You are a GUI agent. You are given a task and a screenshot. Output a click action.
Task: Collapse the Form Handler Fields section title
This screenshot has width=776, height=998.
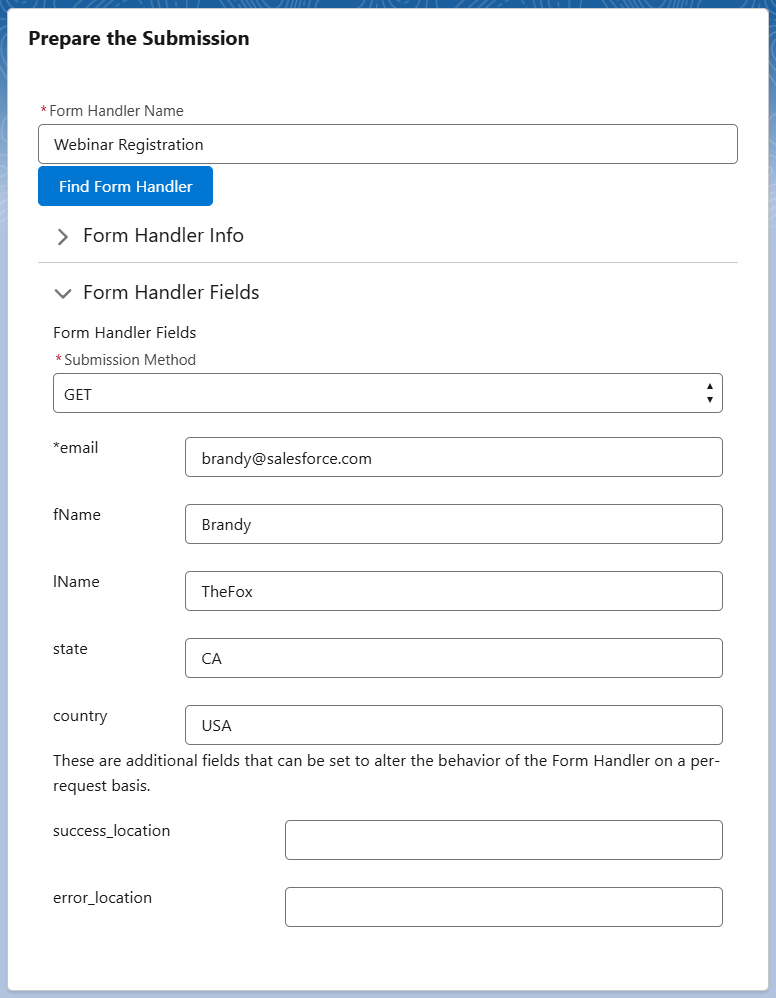[171, 292]
